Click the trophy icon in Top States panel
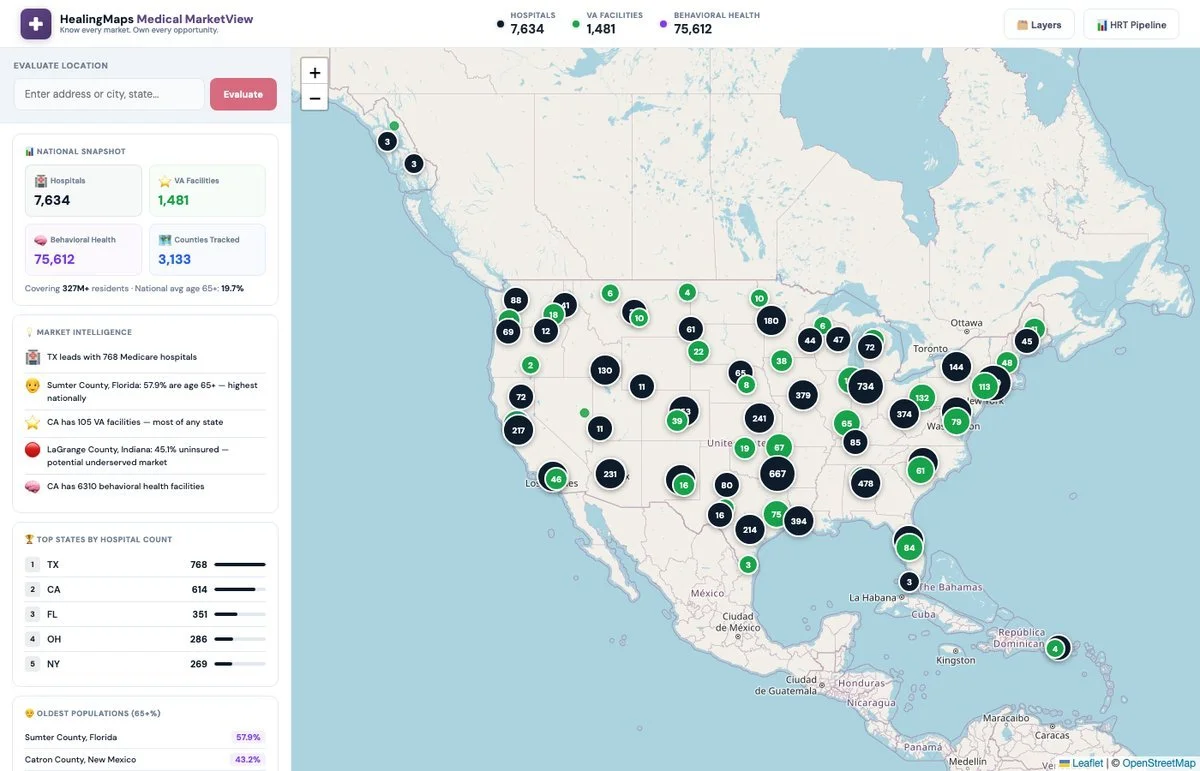The height and width of the screenshot is (771, 1200). click(31, 539)
